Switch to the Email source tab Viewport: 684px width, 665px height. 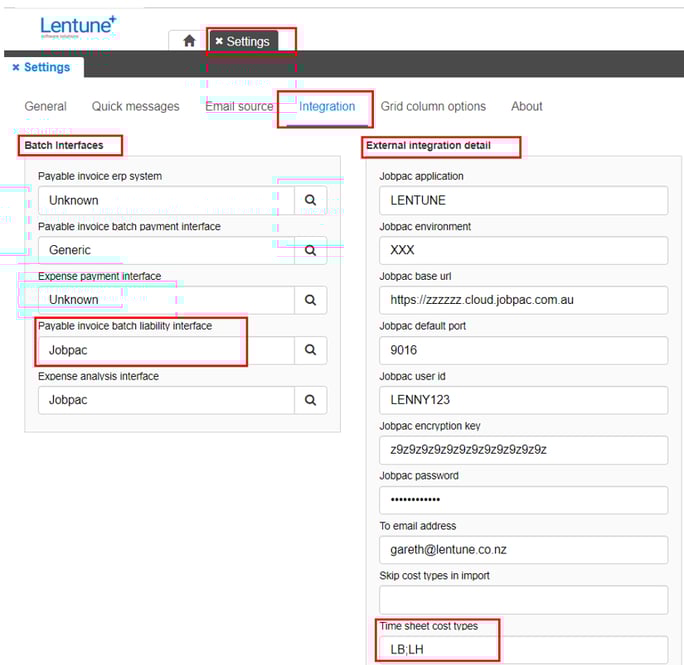point(239,106)
